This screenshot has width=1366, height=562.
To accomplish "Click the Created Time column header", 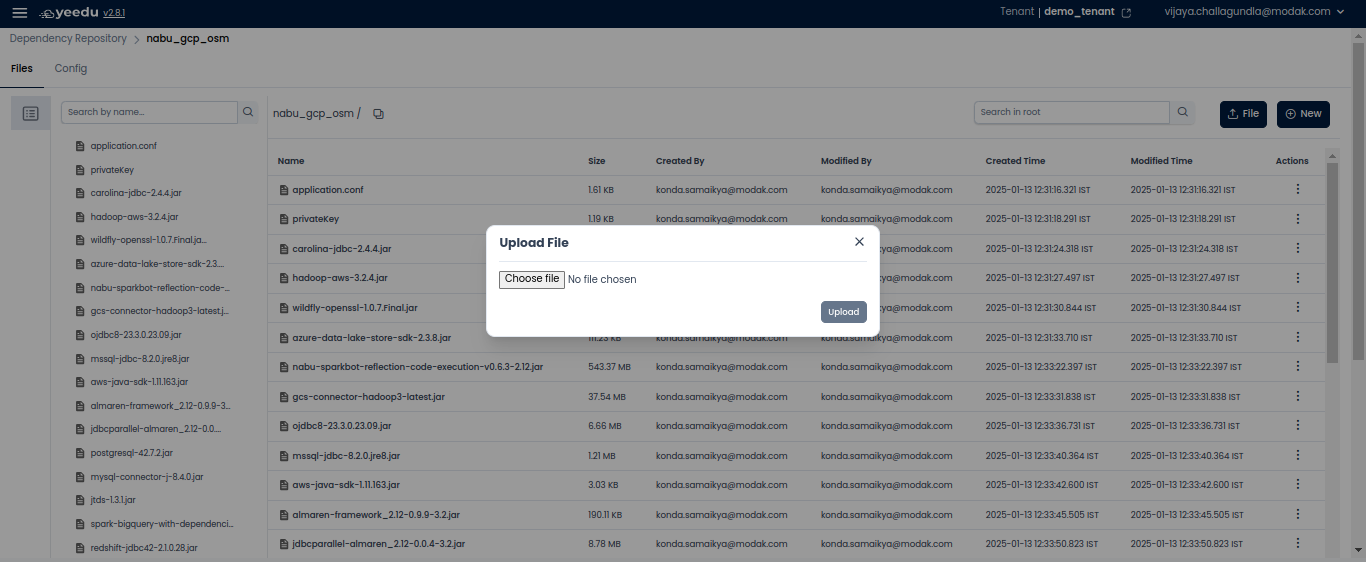I will (x=1015, y=161).
